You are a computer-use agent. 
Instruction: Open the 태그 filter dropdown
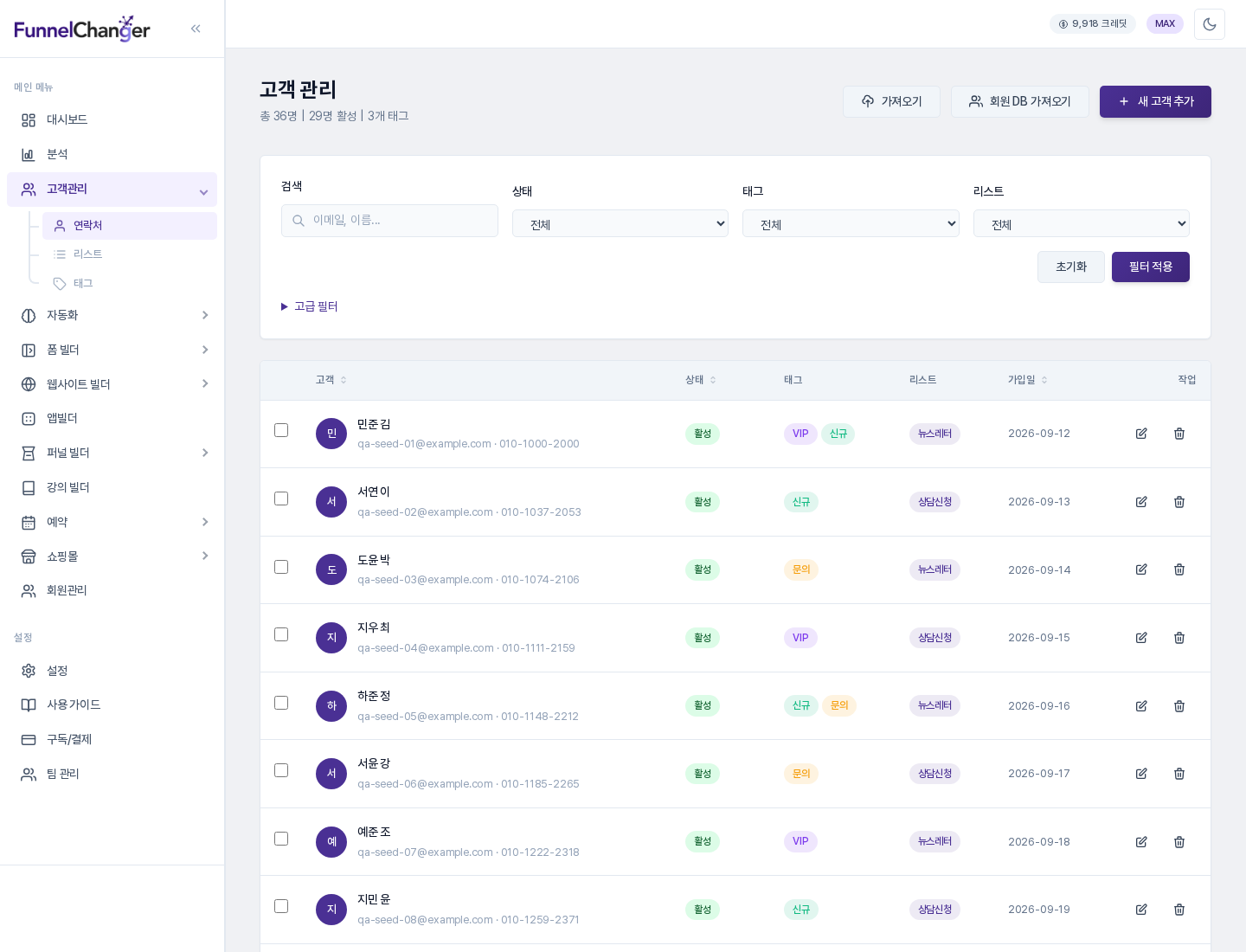coord(851,223)
